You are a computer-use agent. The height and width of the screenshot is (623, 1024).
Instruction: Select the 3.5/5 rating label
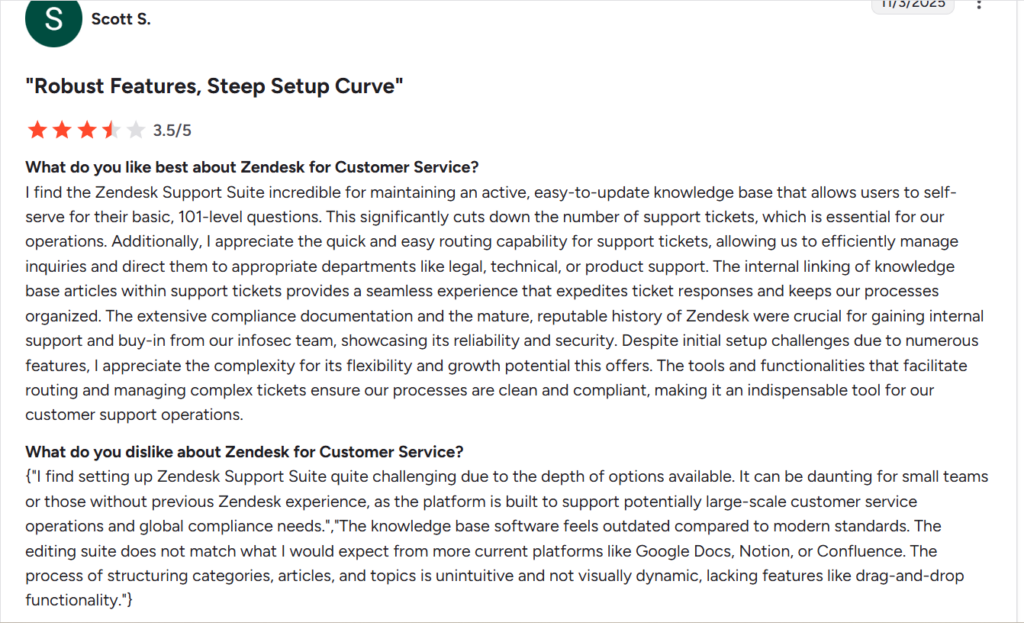(x=170, y=129)
